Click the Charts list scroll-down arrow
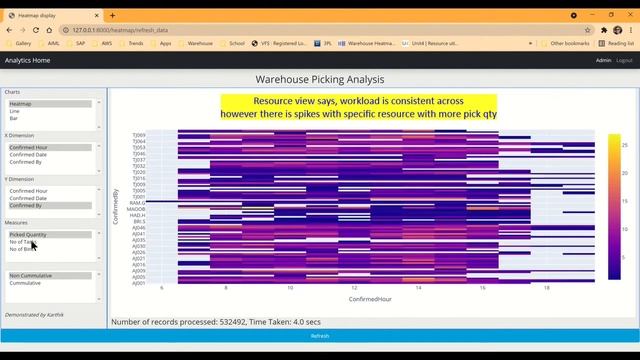 99,127
